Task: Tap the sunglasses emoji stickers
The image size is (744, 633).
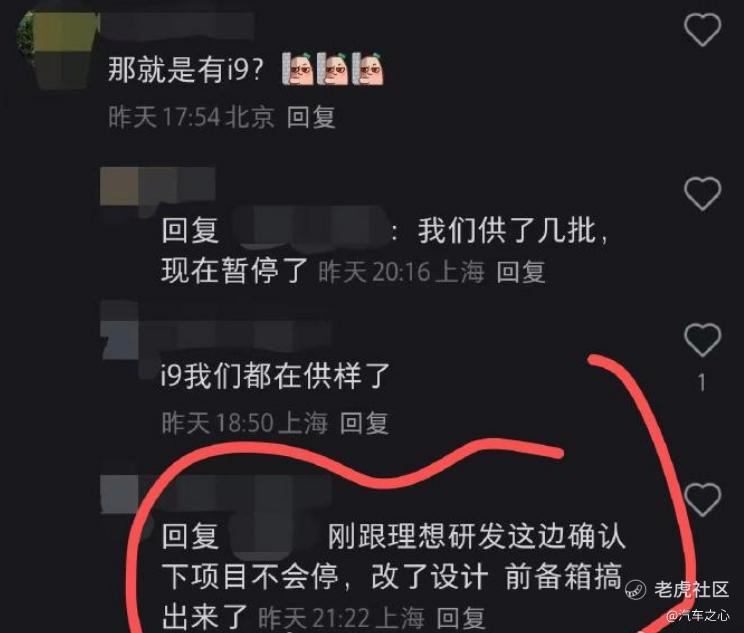Action: [x=333, y=69]
